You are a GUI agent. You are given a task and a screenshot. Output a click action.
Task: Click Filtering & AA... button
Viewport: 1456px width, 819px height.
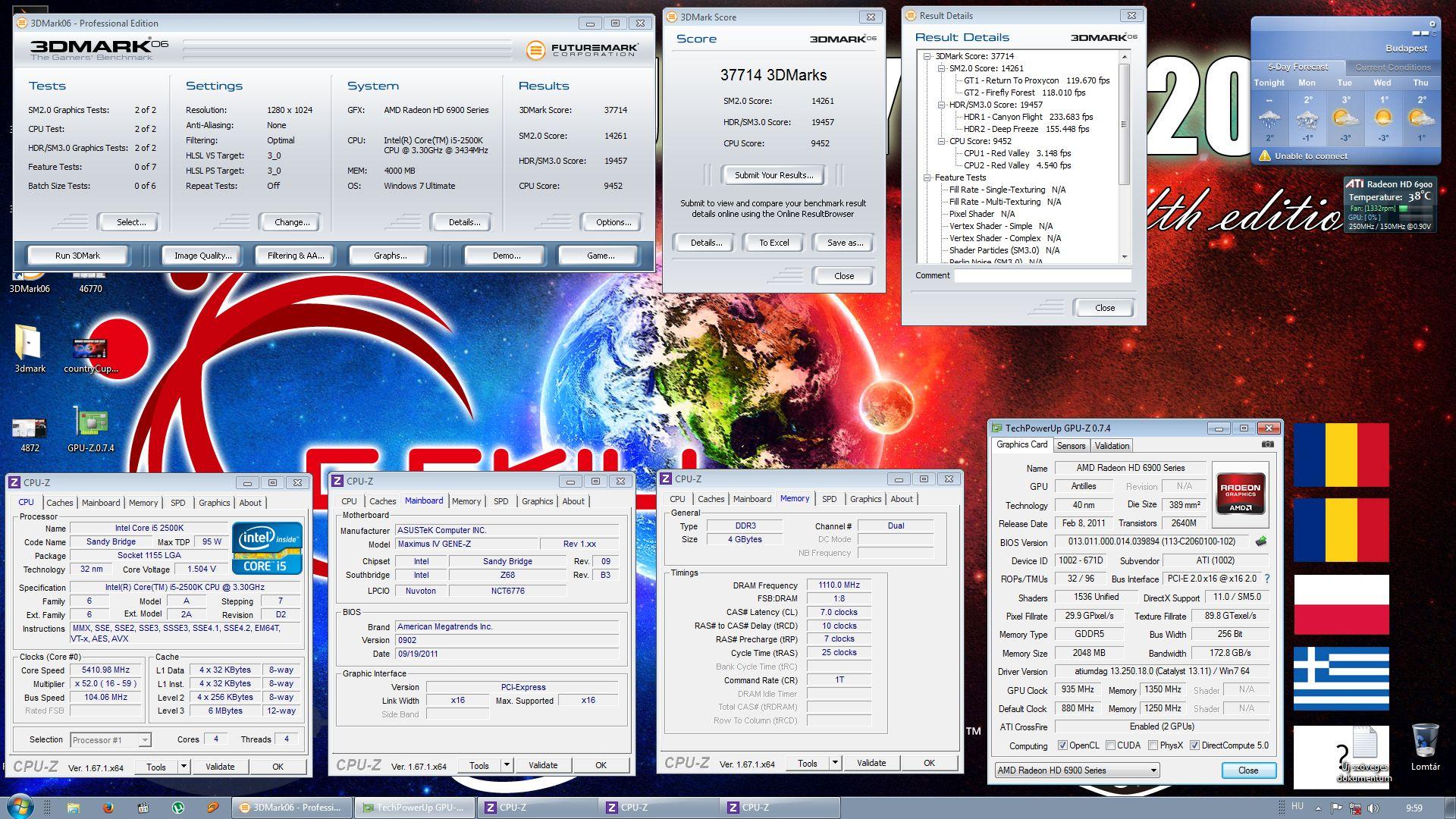[x=295, y=256]
